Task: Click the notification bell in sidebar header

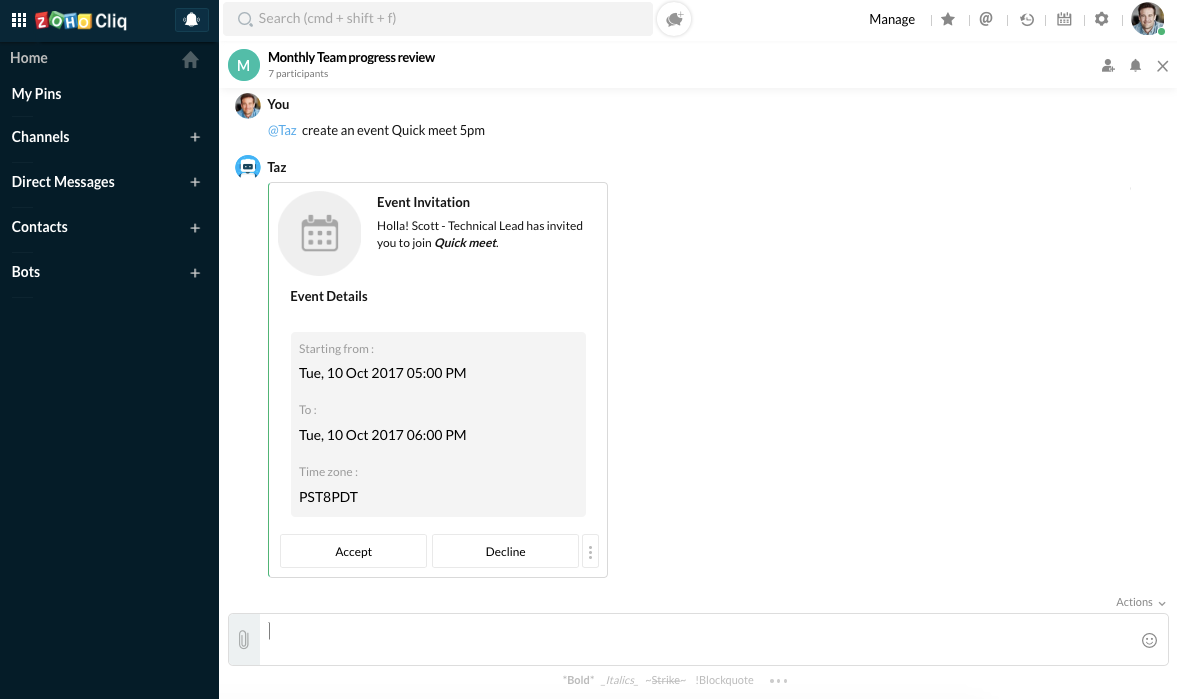Action: 191,20
